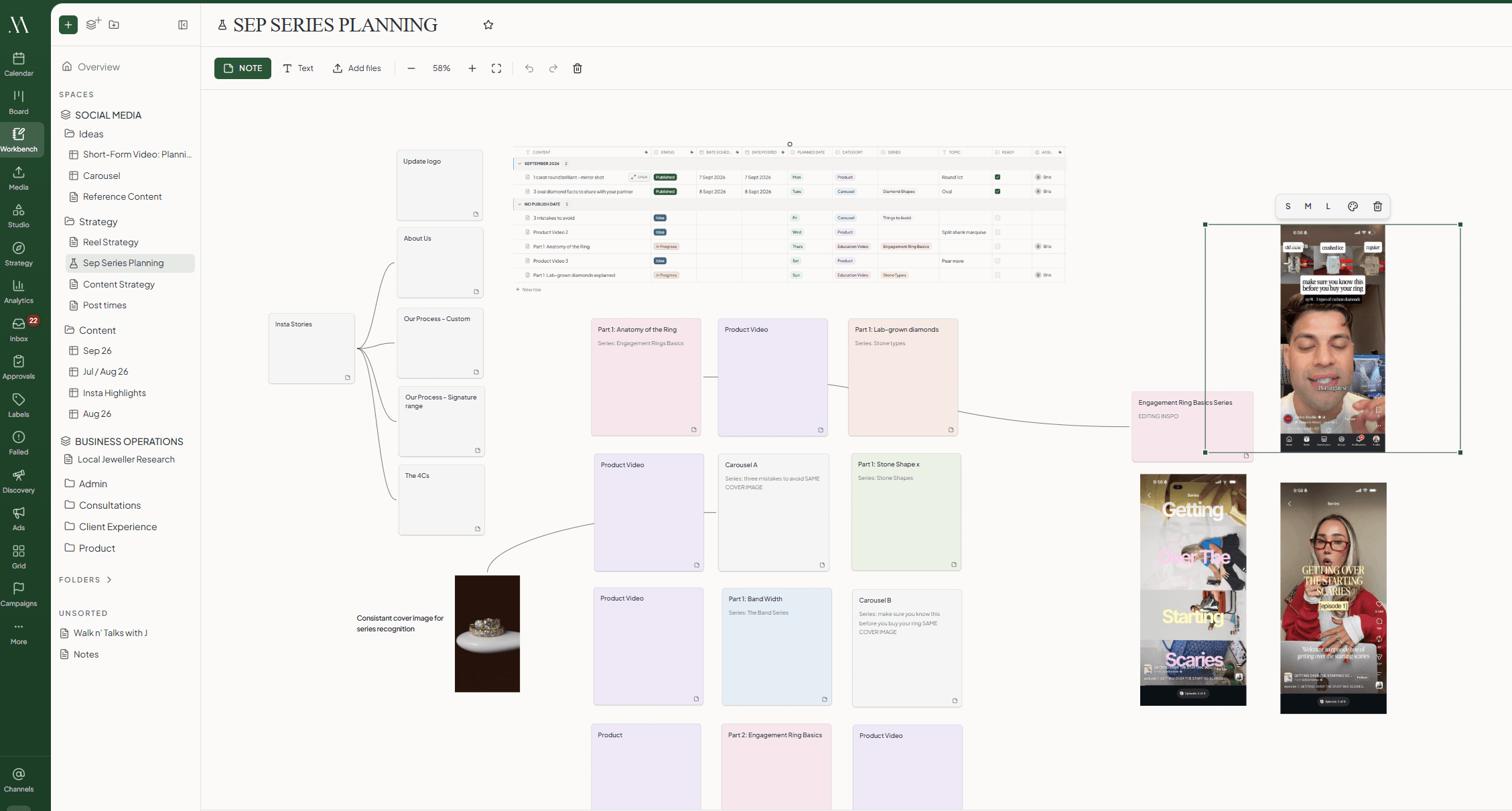Uncheck Ready for 3 oval diamond facts row
Image resolution: width=1512 pixels, height=811 pixels.
(x=998, y=191)
